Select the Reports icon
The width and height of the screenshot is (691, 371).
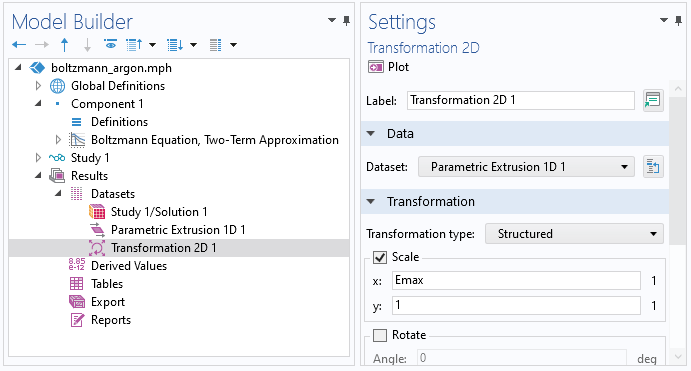(77, 320)
